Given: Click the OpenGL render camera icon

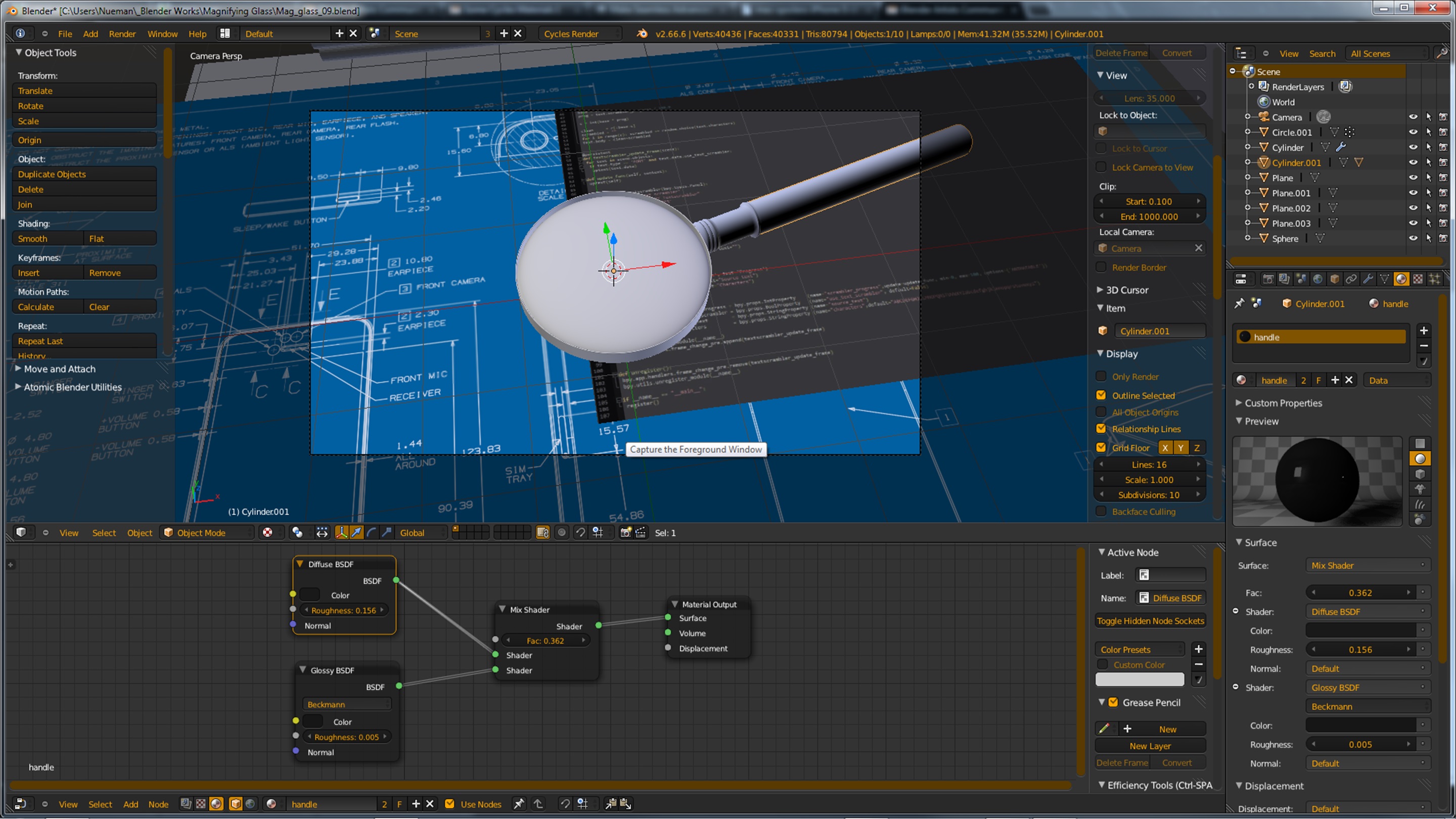Looking at the screenshot, I should 625,532.
